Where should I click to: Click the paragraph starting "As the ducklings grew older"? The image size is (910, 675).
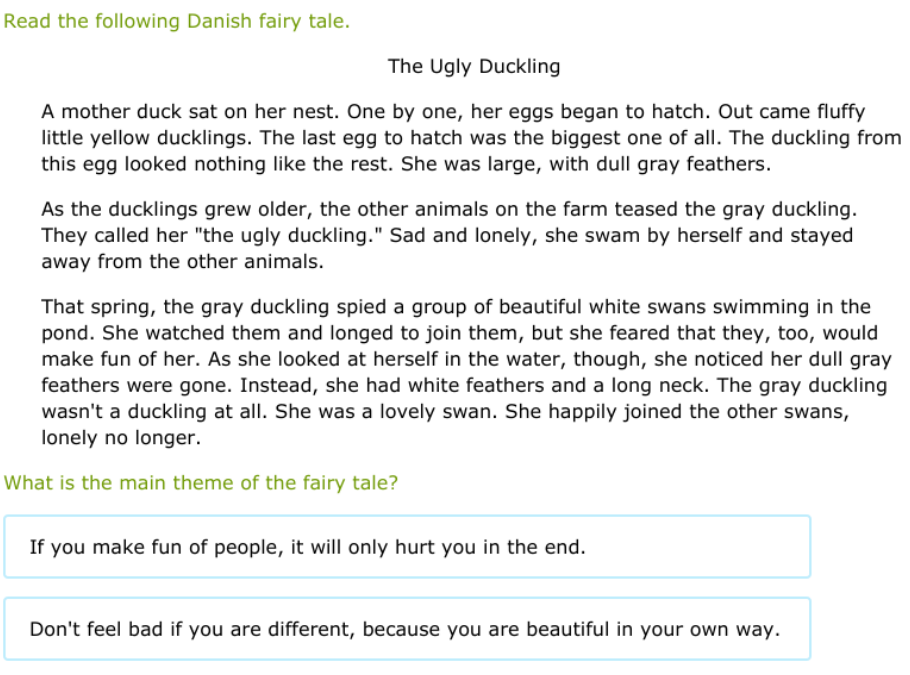pyautogui.click(x=448, y=236)
